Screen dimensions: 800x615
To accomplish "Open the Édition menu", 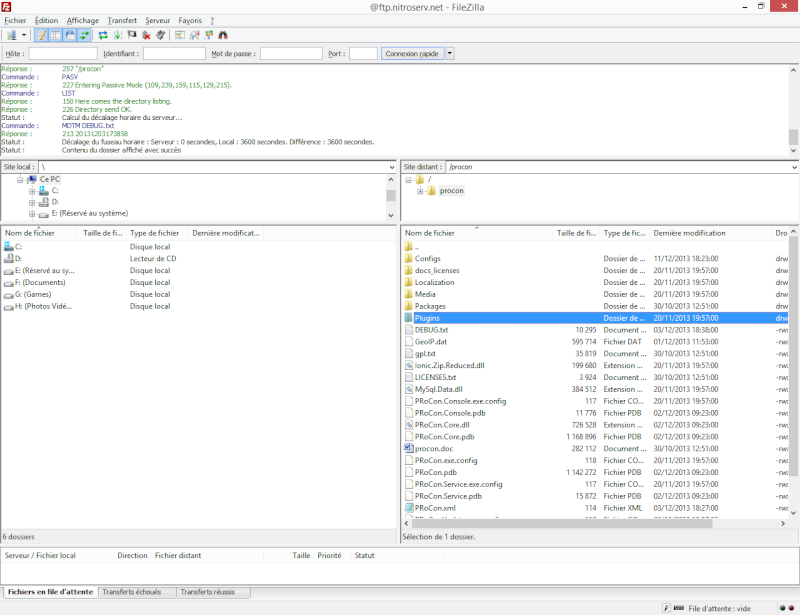I will (46, 20).
